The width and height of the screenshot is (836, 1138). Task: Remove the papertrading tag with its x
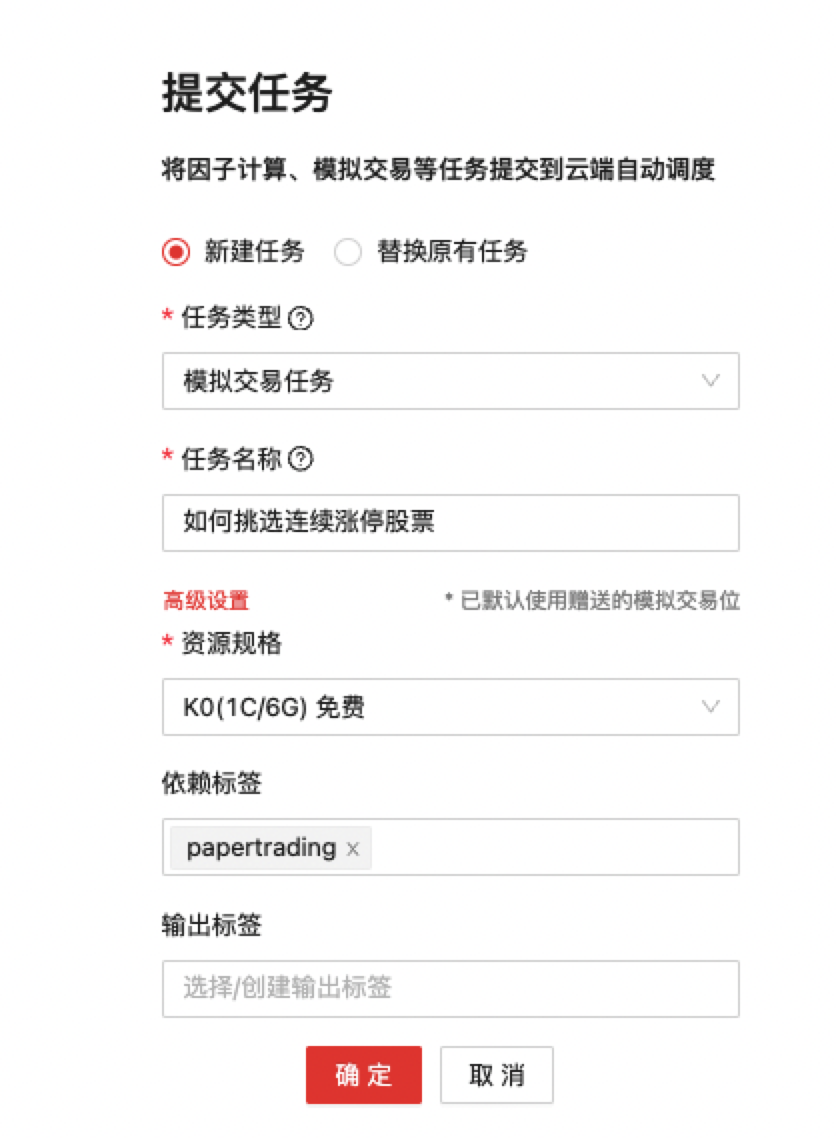tap(352, 849)
